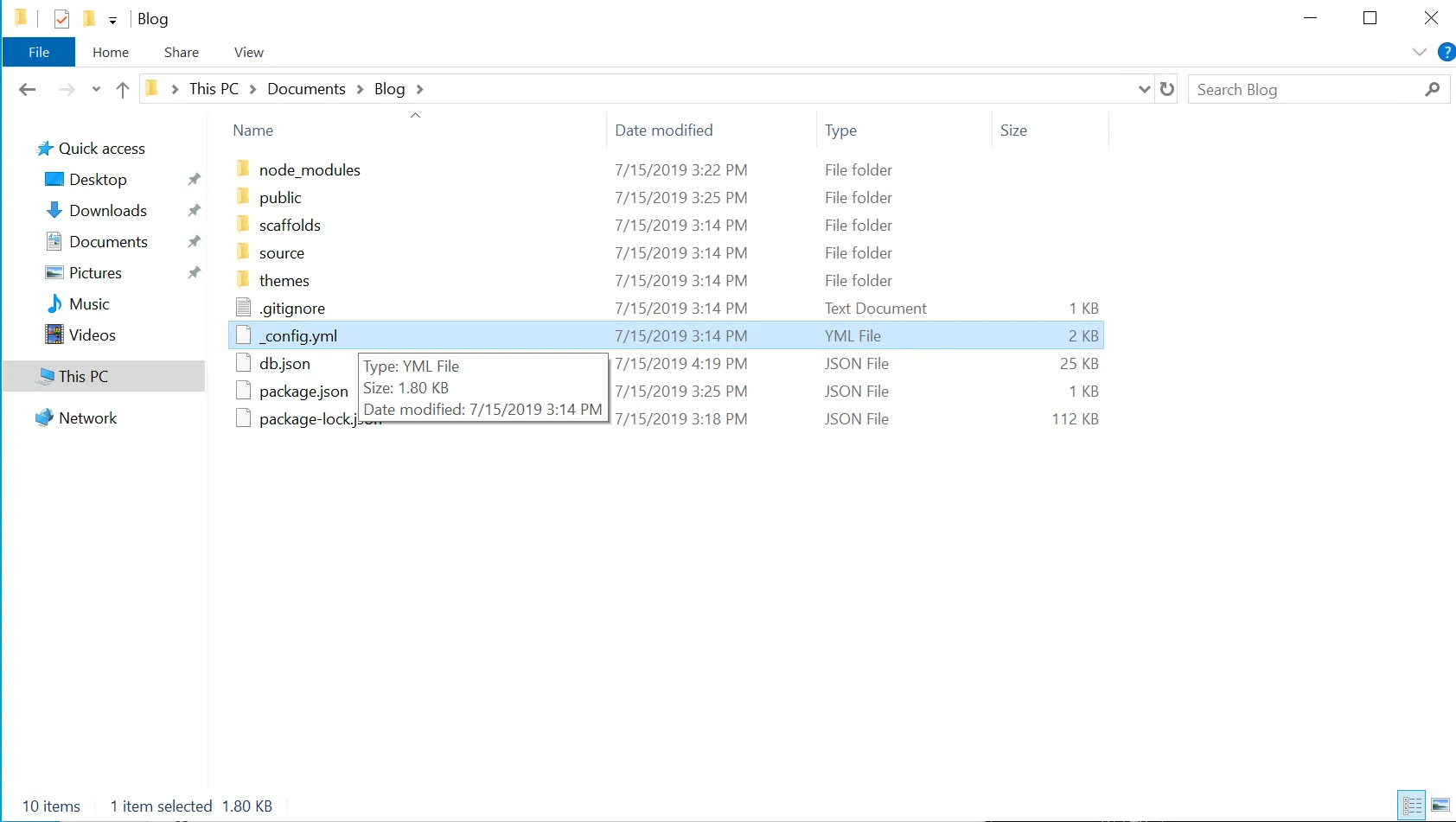This screenshot has height=822, width=1456.
Task: Switch to details view in status bar
Action: coord(1412,806)
